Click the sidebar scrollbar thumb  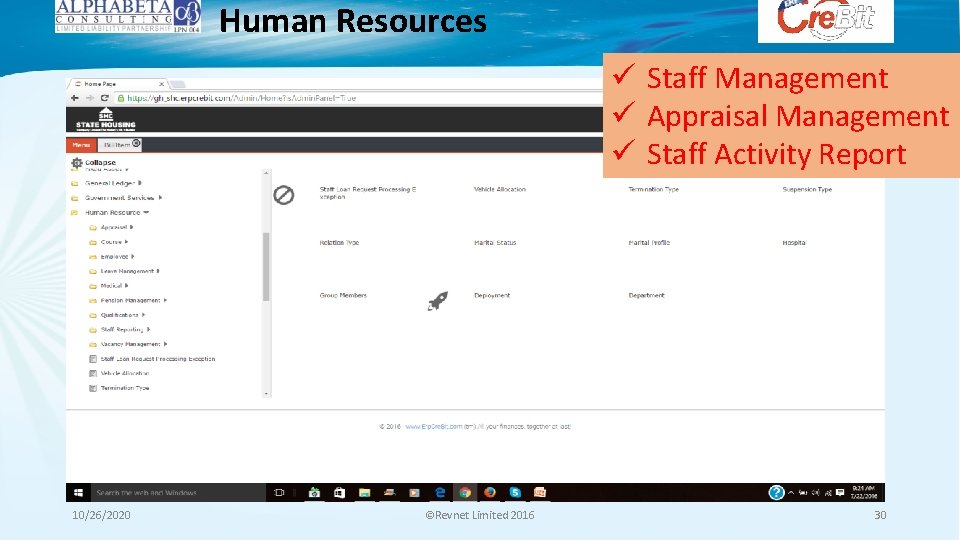pos(266,266)
